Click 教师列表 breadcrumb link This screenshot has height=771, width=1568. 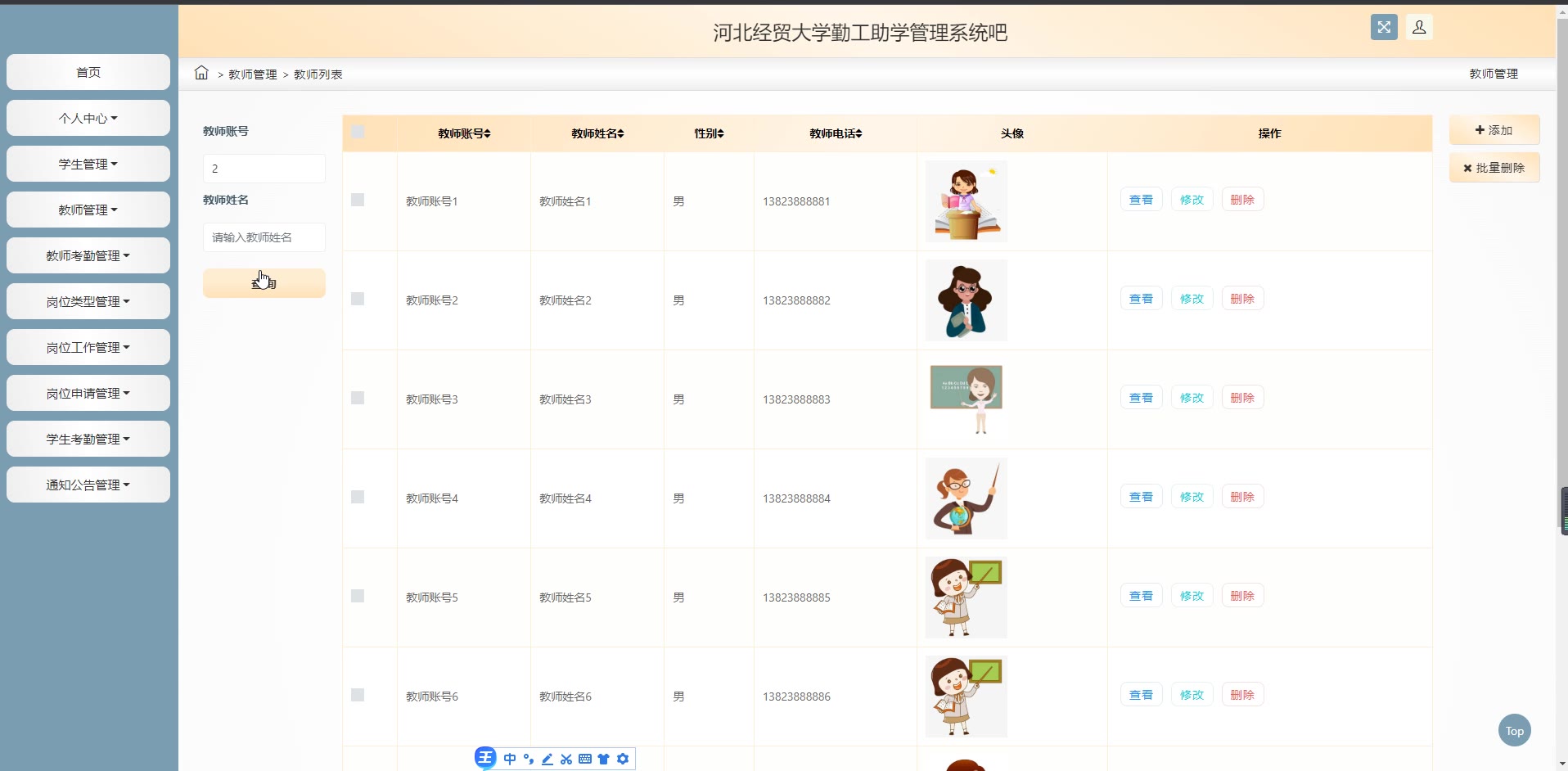click(x=318, y=74)
